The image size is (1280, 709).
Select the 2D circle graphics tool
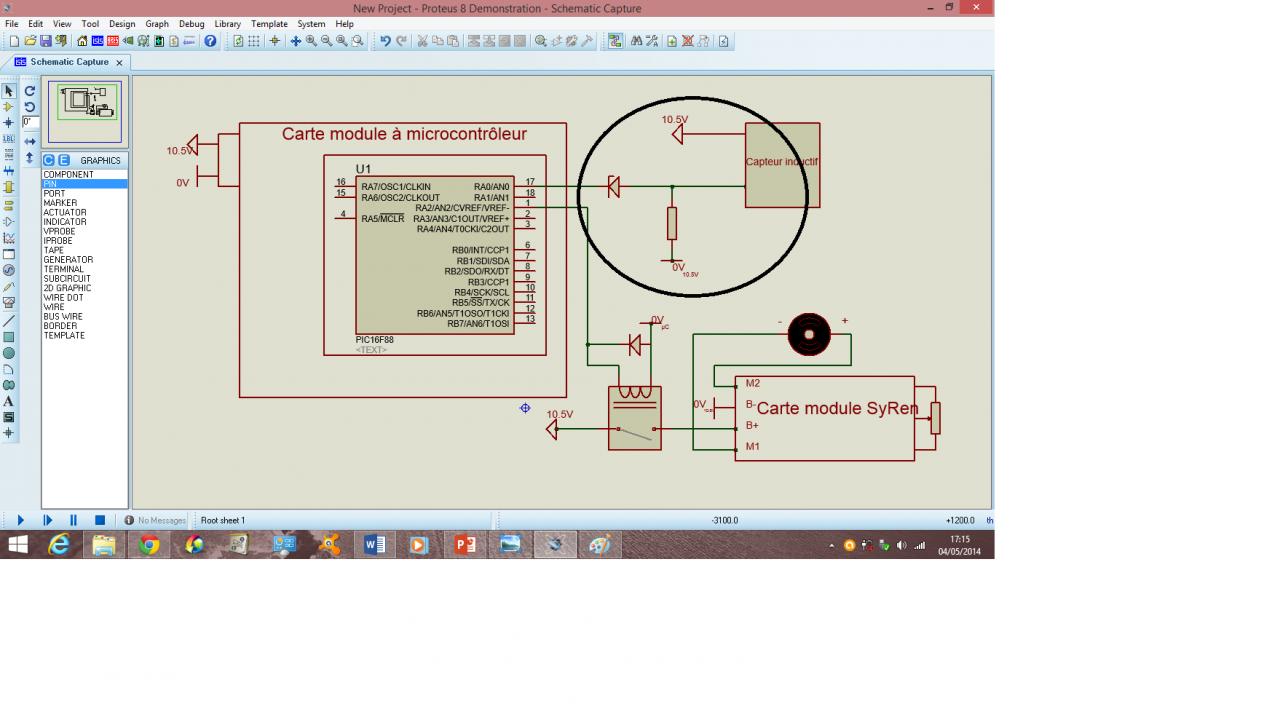(x=9, y=353)
